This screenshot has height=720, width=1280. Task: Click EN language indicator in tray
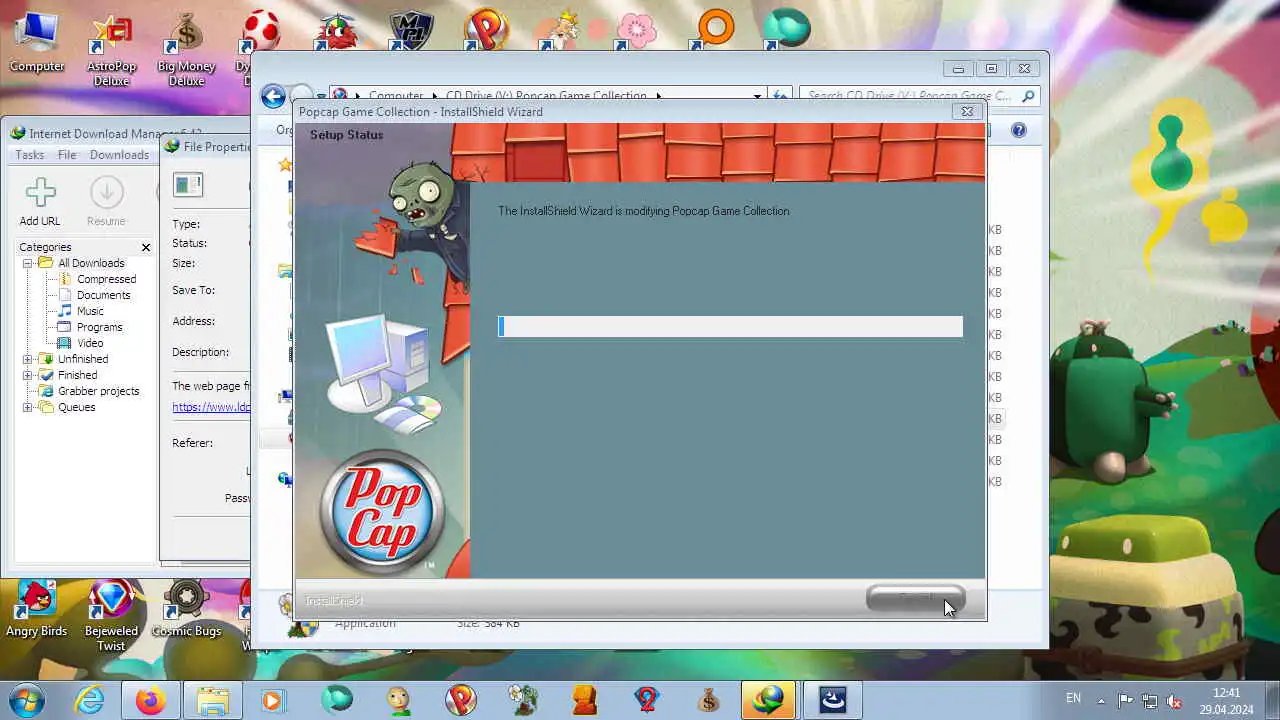1073,698
